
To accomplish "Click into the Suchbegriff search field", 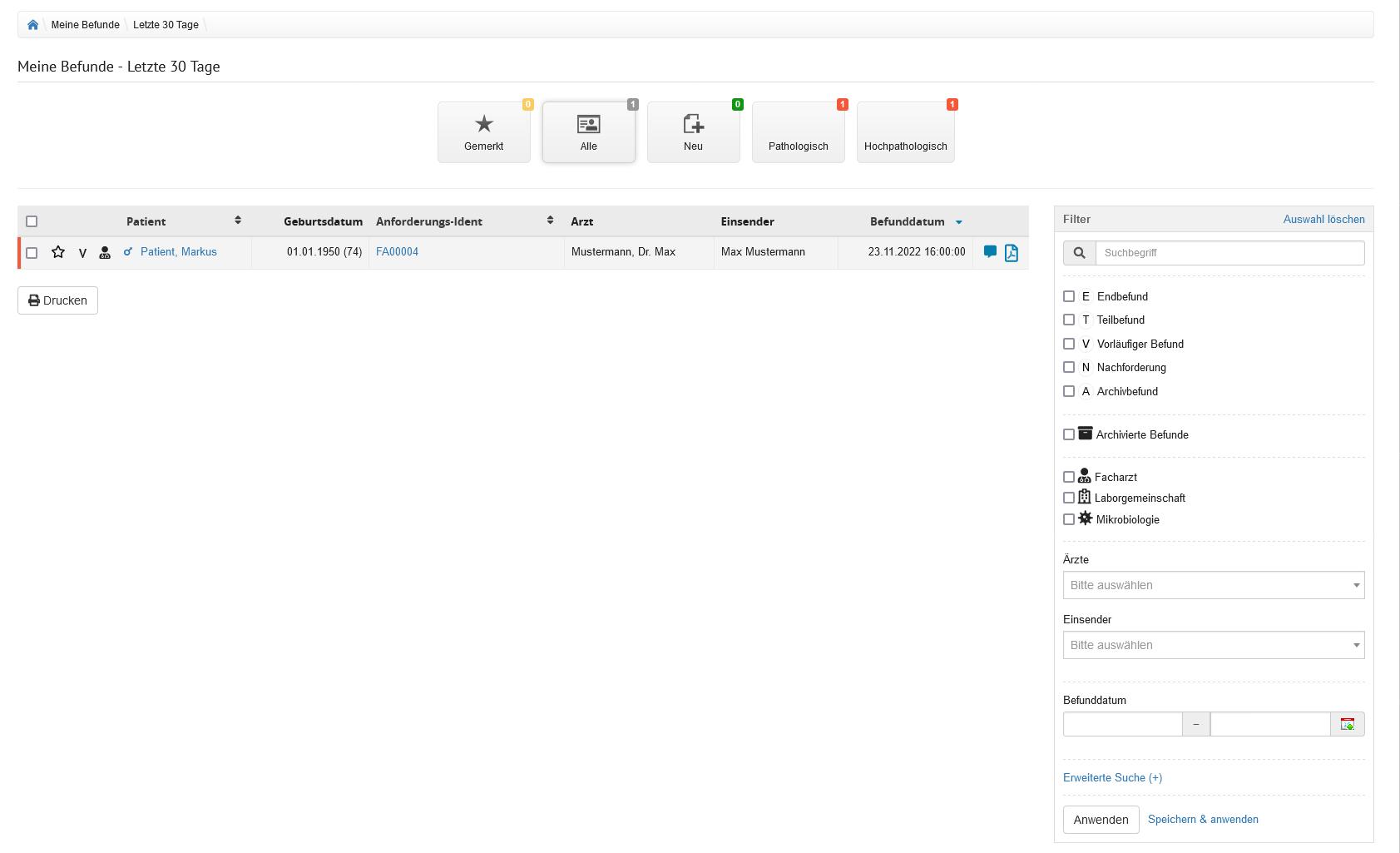I will [x=1229, y=253].
